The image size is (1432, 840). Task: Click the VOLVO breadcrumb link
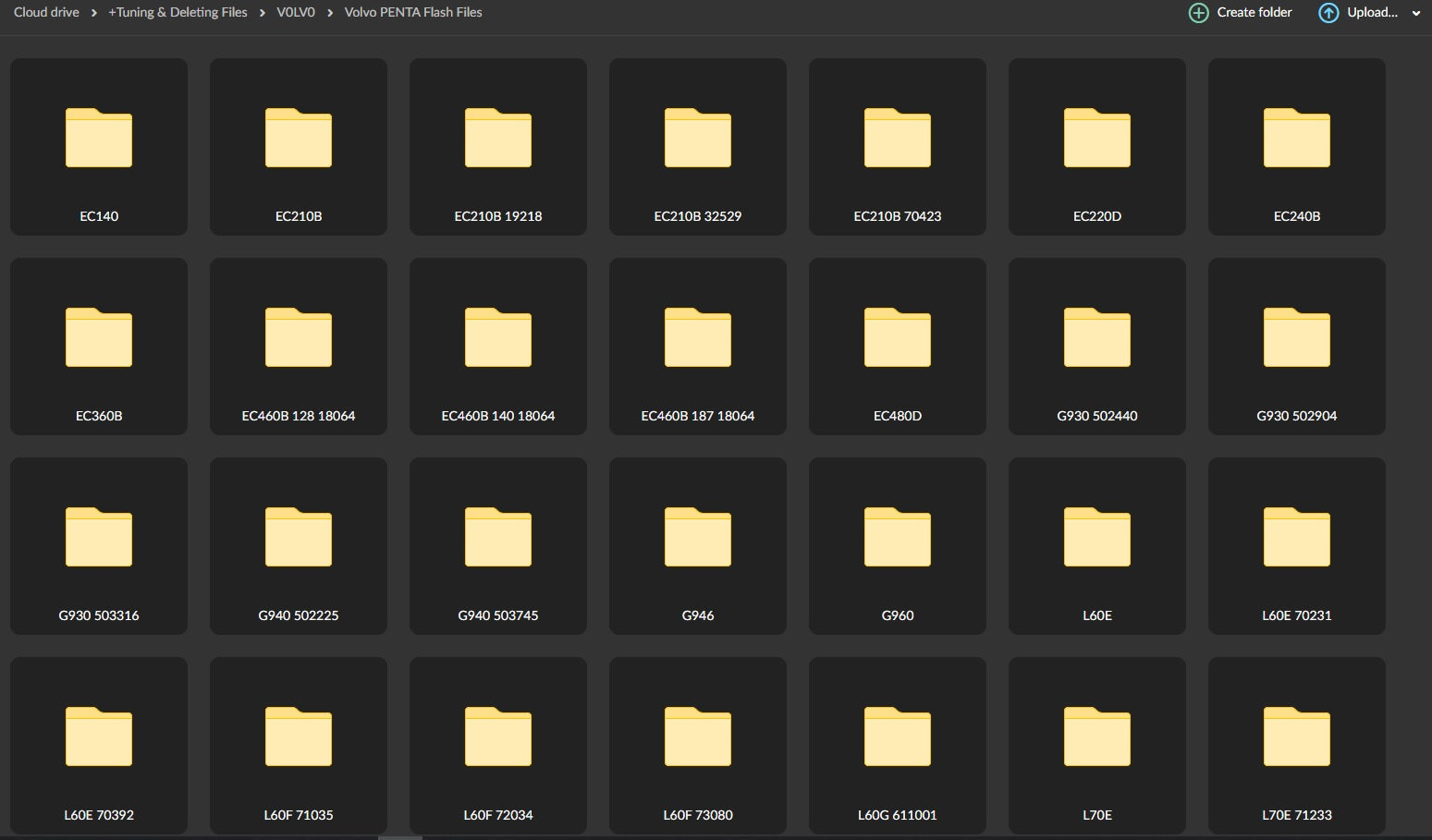click(x=296, y=13)
